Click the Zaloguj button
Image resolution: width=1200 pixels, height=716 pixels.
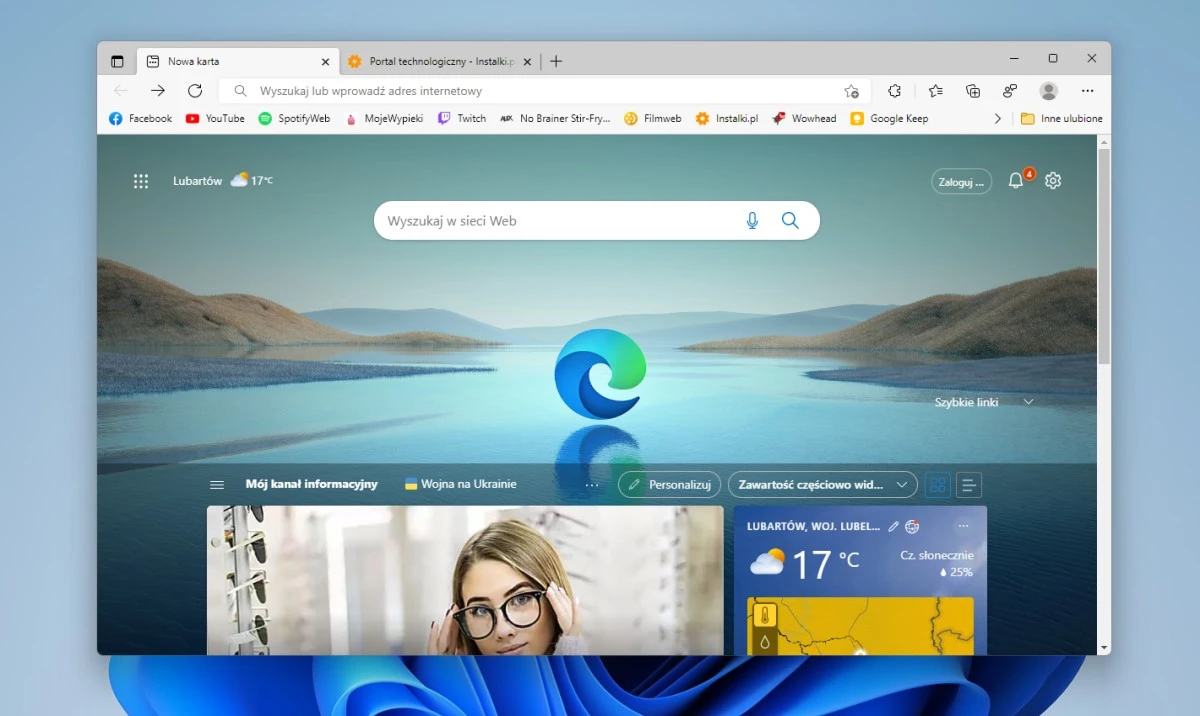coord(960,181)
